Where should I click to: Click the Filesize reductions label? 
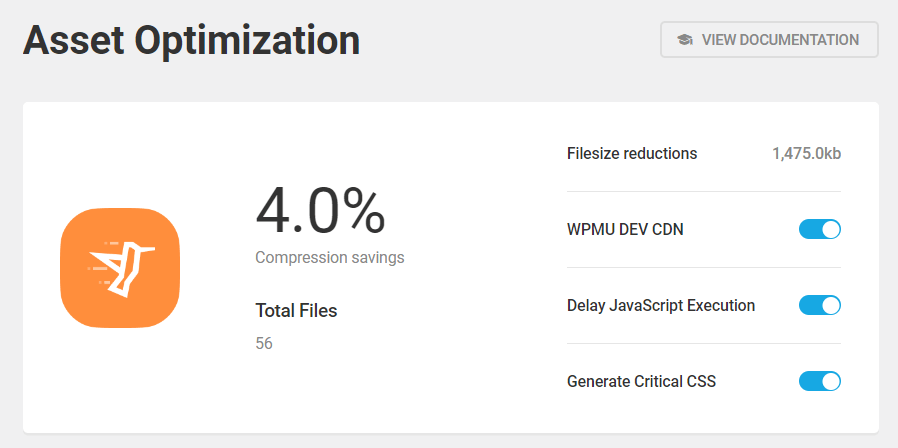tap(632, 154)
